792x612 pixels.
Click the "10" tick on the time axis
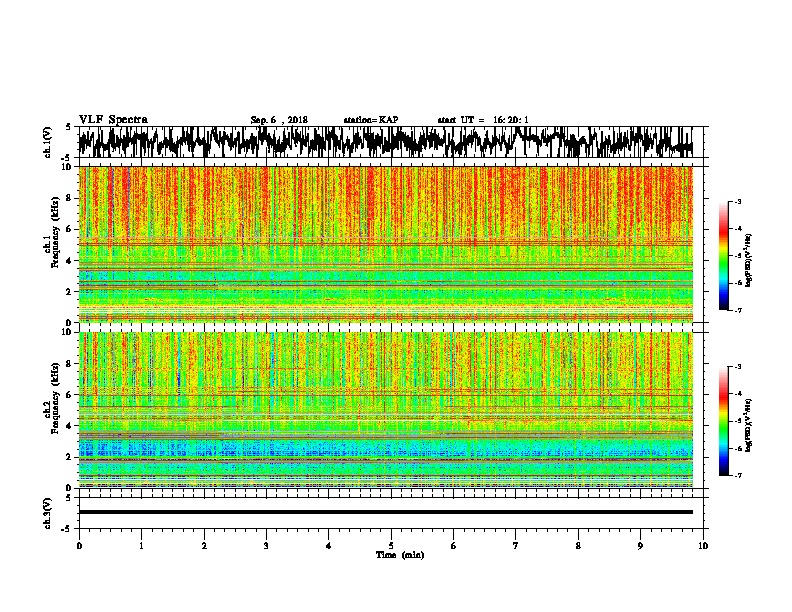coord(703,546)
